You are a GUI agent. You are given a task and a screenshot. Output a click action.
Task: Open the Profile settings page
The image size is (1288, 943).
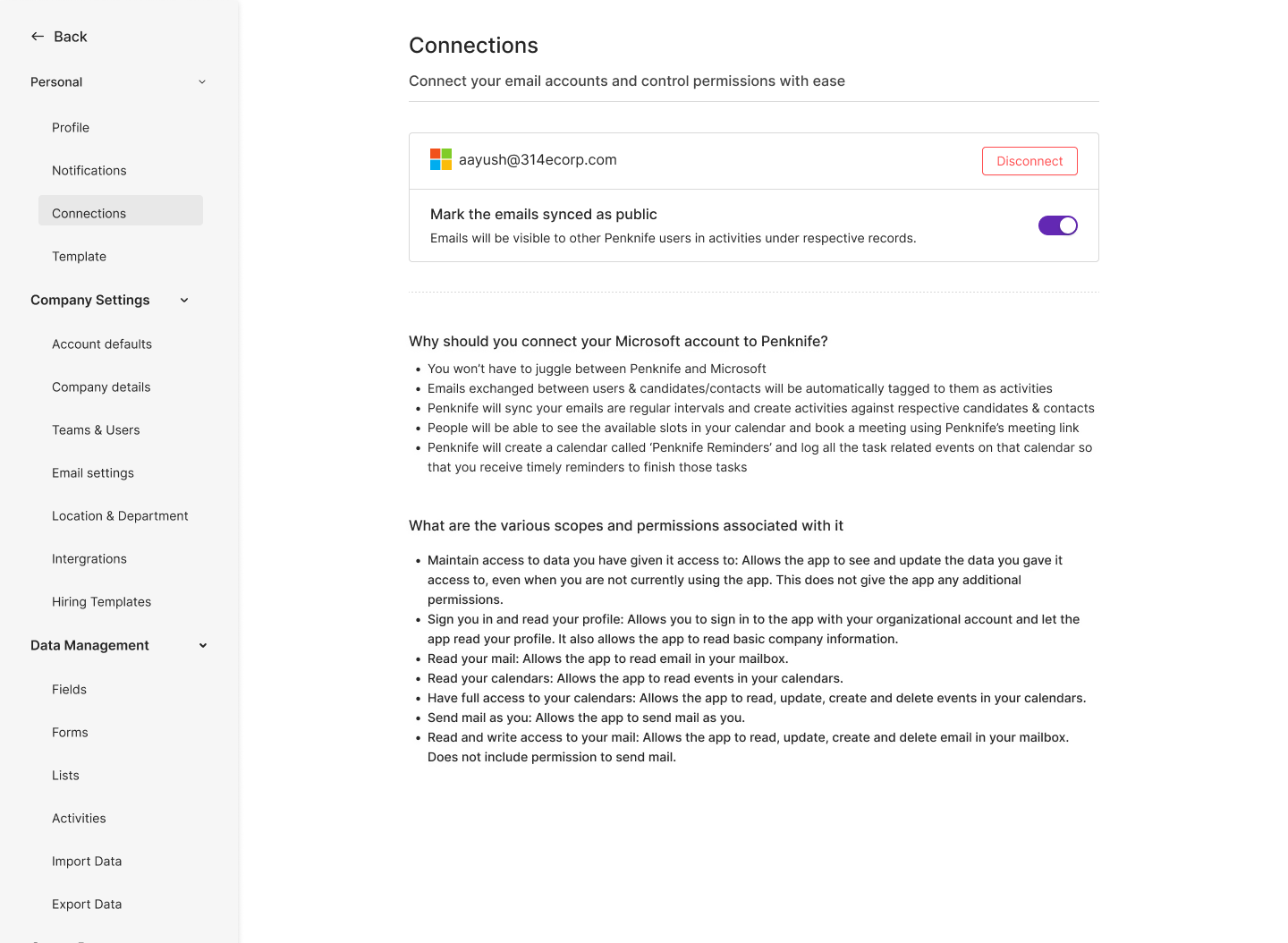click(71, 128)
